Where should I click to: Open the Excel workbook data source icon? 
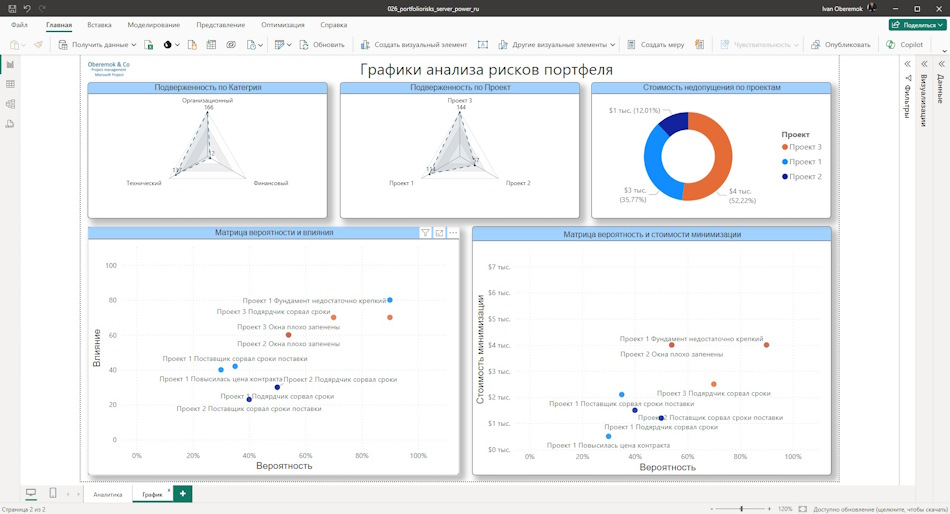tap(148, 45)
